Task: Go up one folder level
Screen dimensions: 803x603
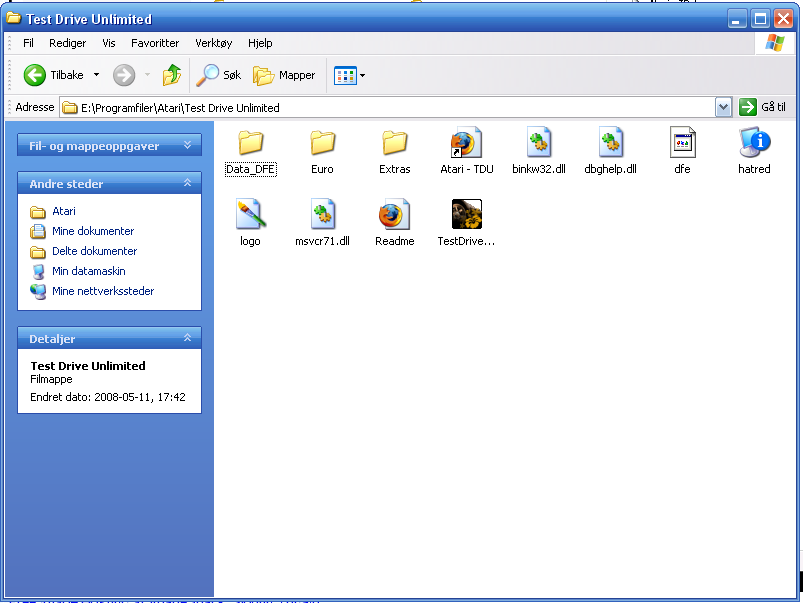Action: [172, 75]
